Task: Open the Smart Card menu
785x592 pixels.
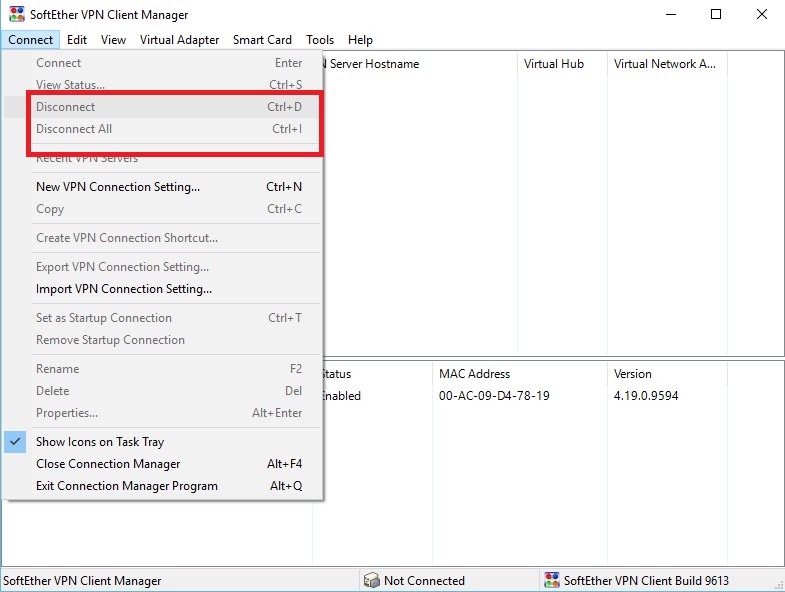Action: tap(262, 40)
